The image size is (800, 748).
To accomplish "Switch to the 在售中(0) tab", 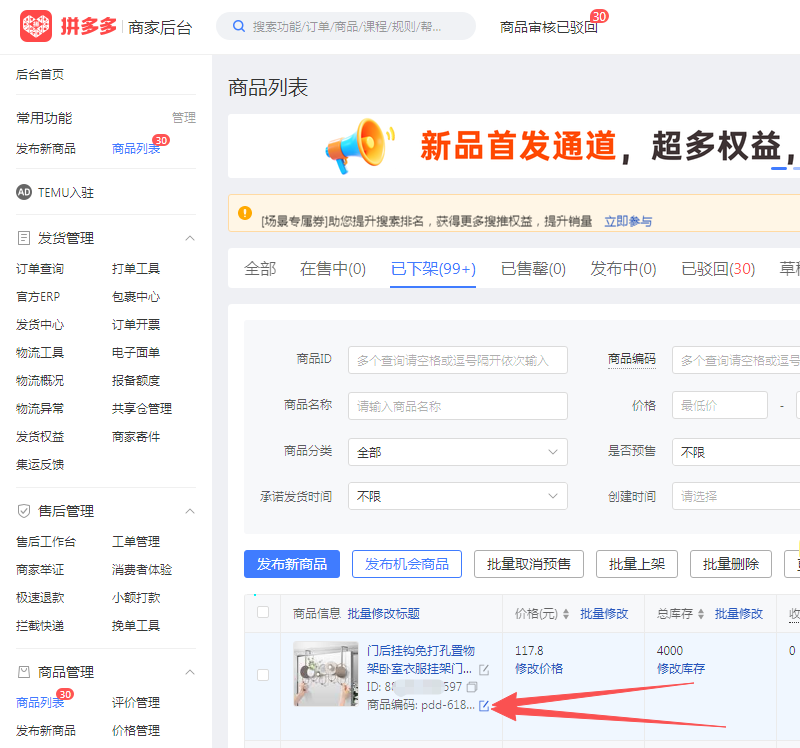I will pyautogui.click(x=333, y=269).
